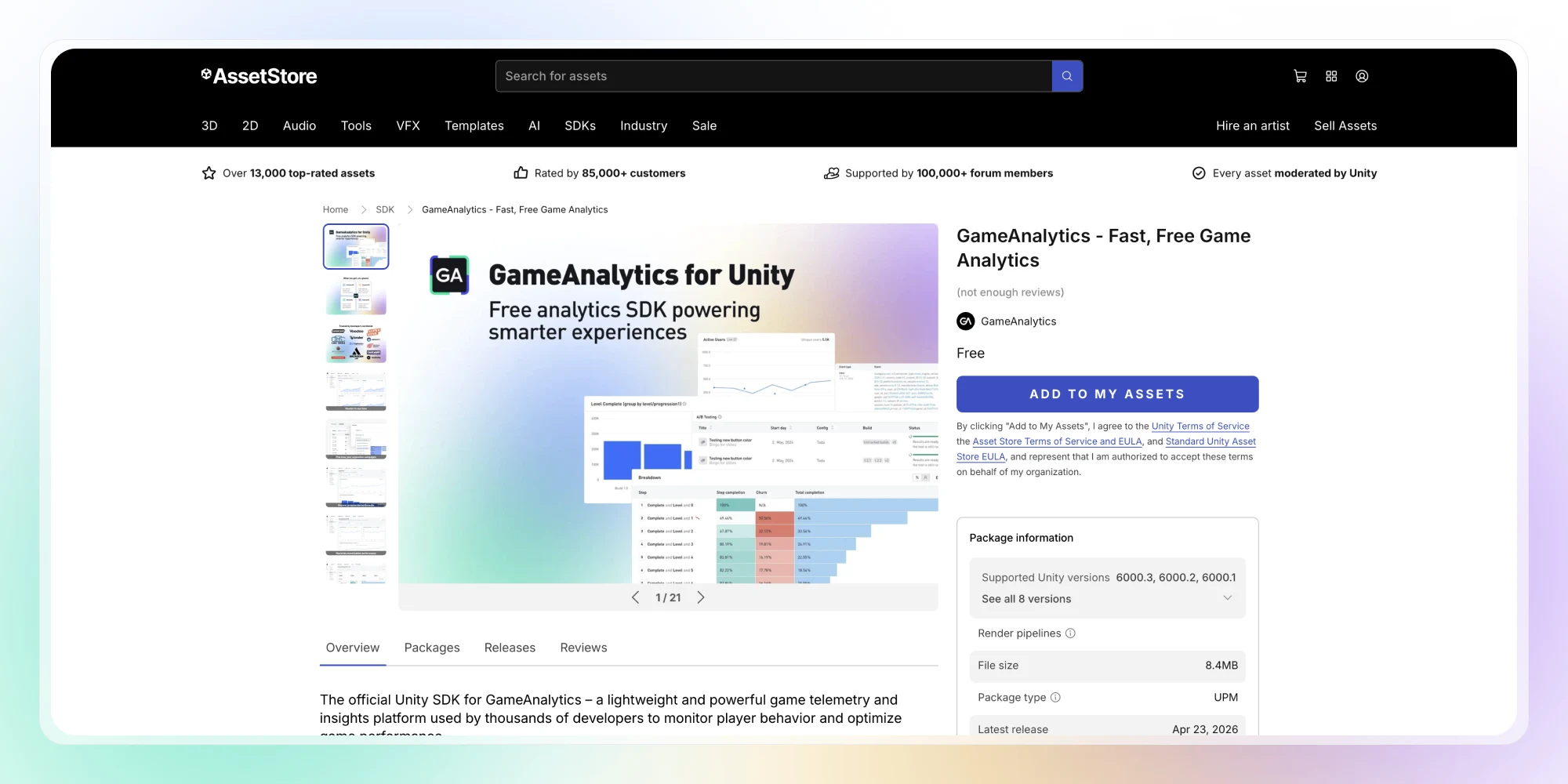Open the Tools category menu
Screen dimensions: 1568x784
pyautogui.click(x=356, y=125)
